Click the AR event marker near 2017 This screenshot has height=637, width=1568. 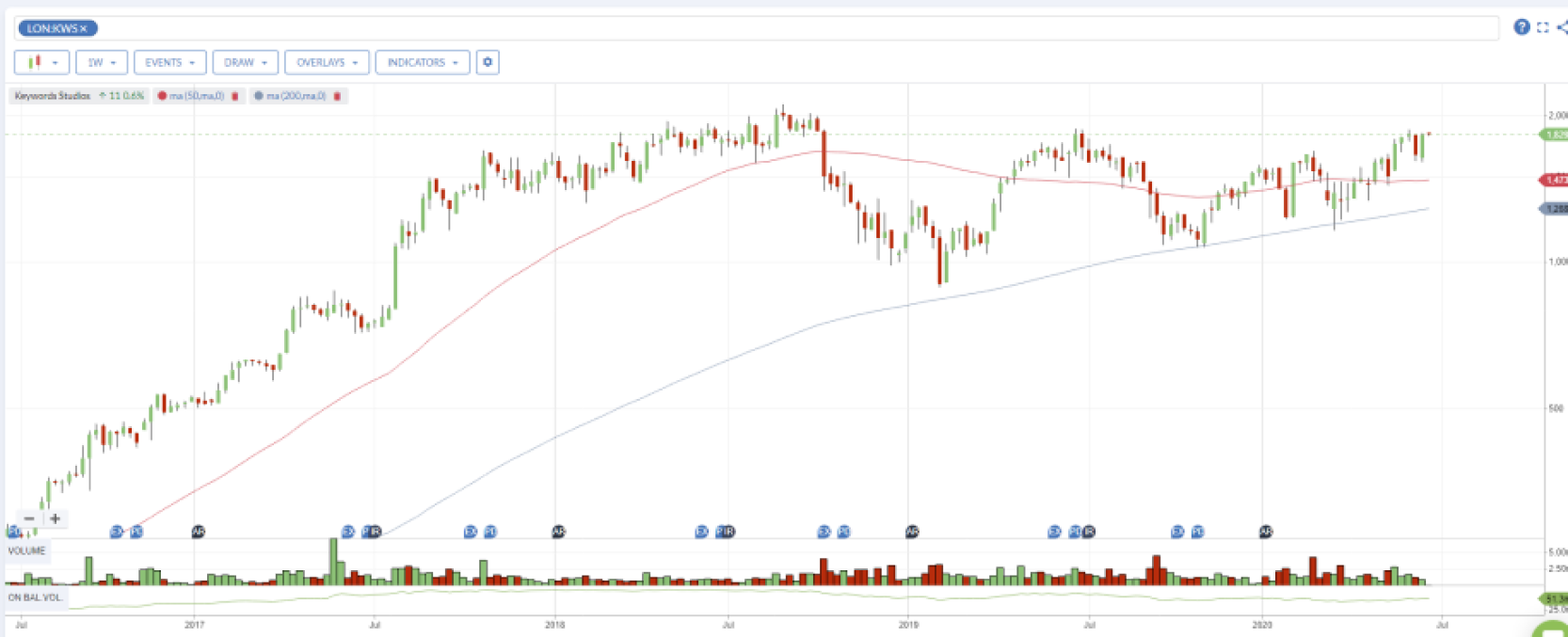click(198, 532)
